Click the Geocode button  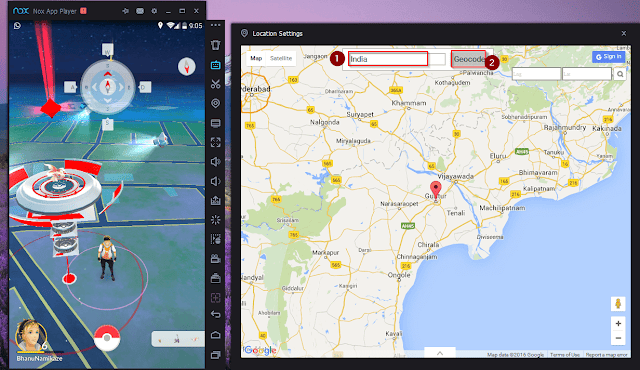click(x=469, y=59)
